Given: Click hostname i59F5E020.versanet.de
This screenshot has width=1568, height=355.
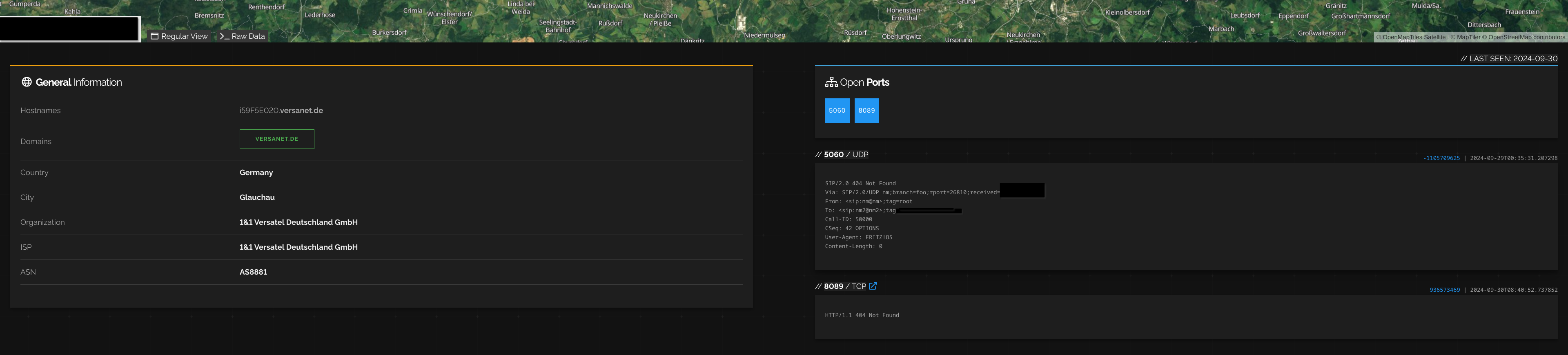Looking at the screenshot, I should click(281, 111).
